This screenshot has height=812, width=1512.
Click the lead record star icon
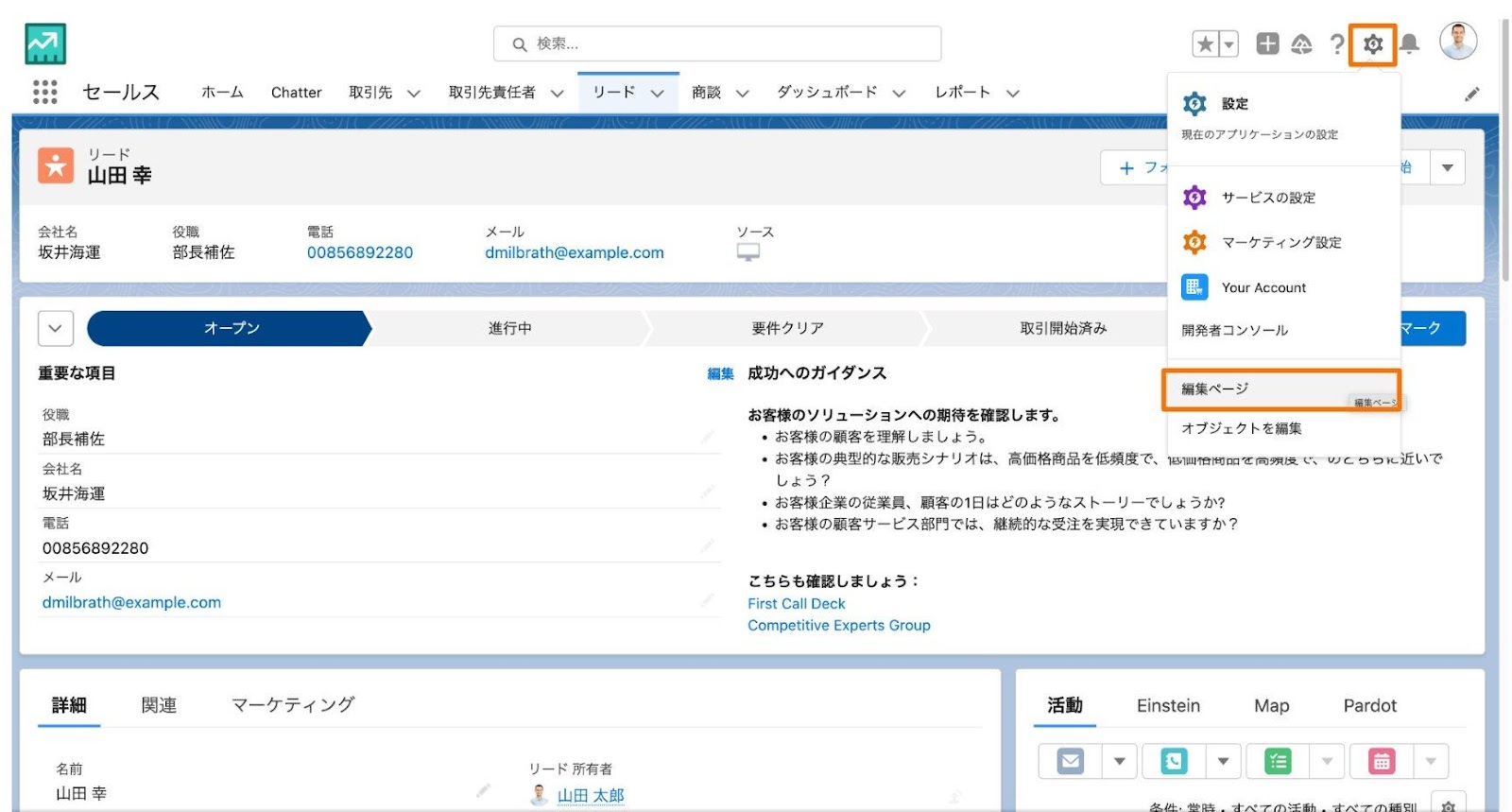(55, 165)
